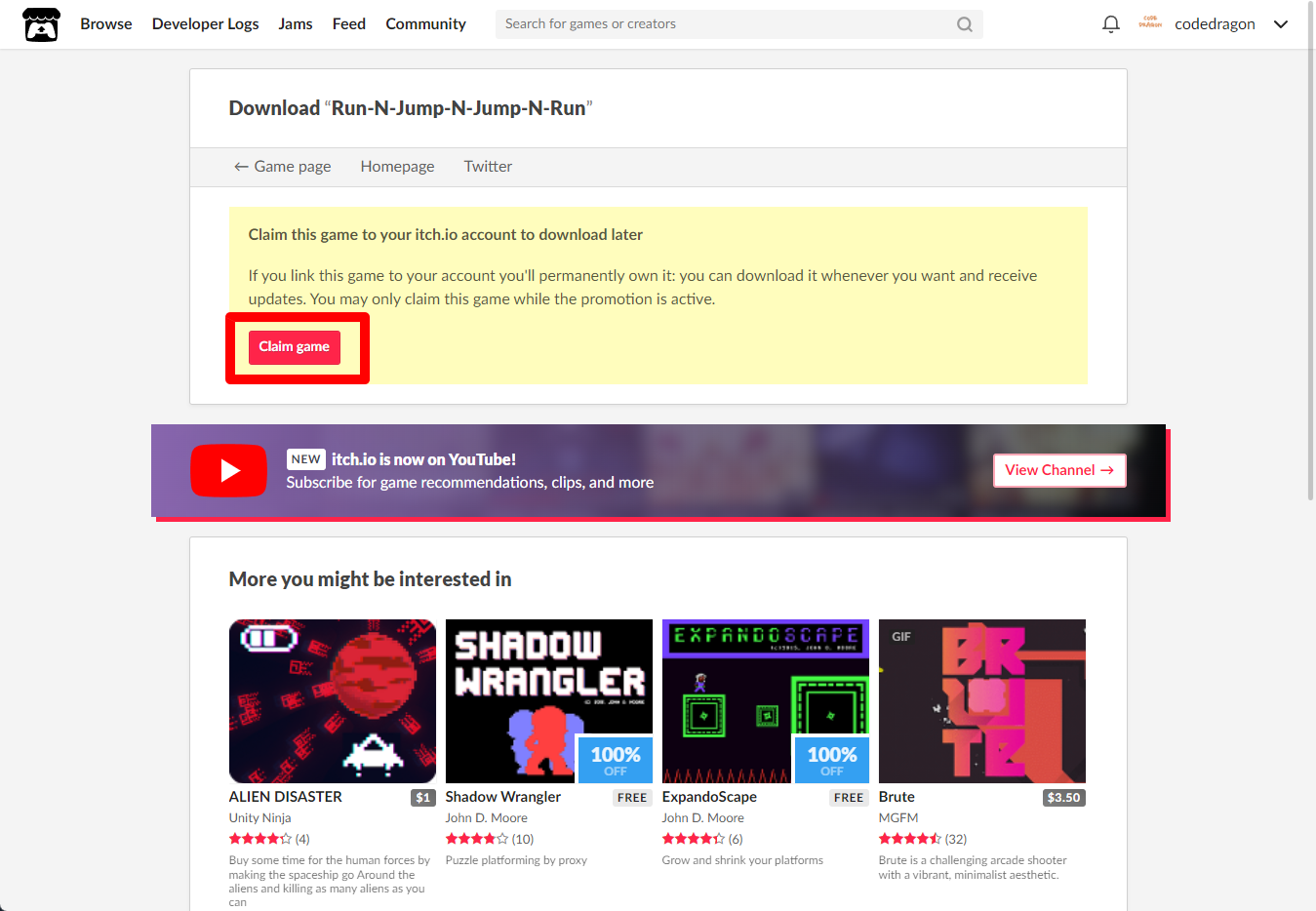Open the Shadow Wrangler thumbnail
The image size is (1316, 911).
pyautogui.click(x=549, y=701)
